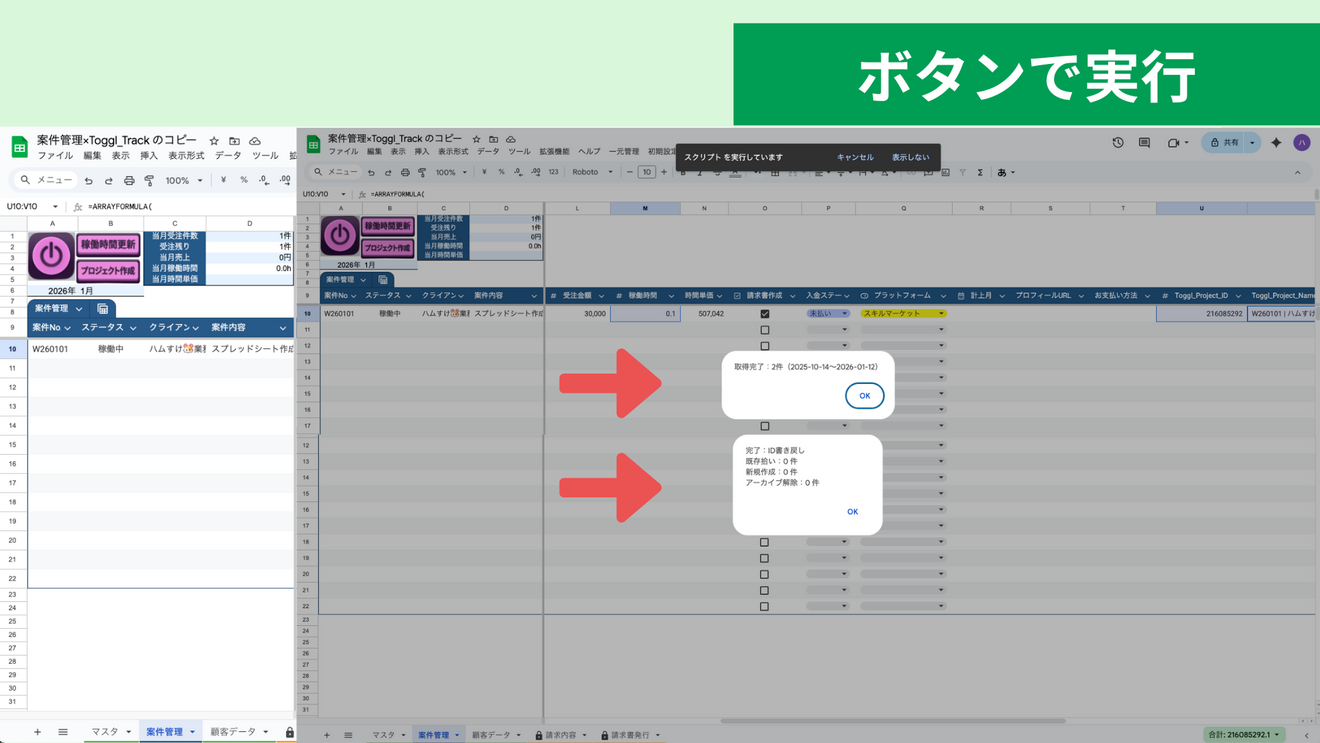Click cell W260101 in left window

coord(51,349)
